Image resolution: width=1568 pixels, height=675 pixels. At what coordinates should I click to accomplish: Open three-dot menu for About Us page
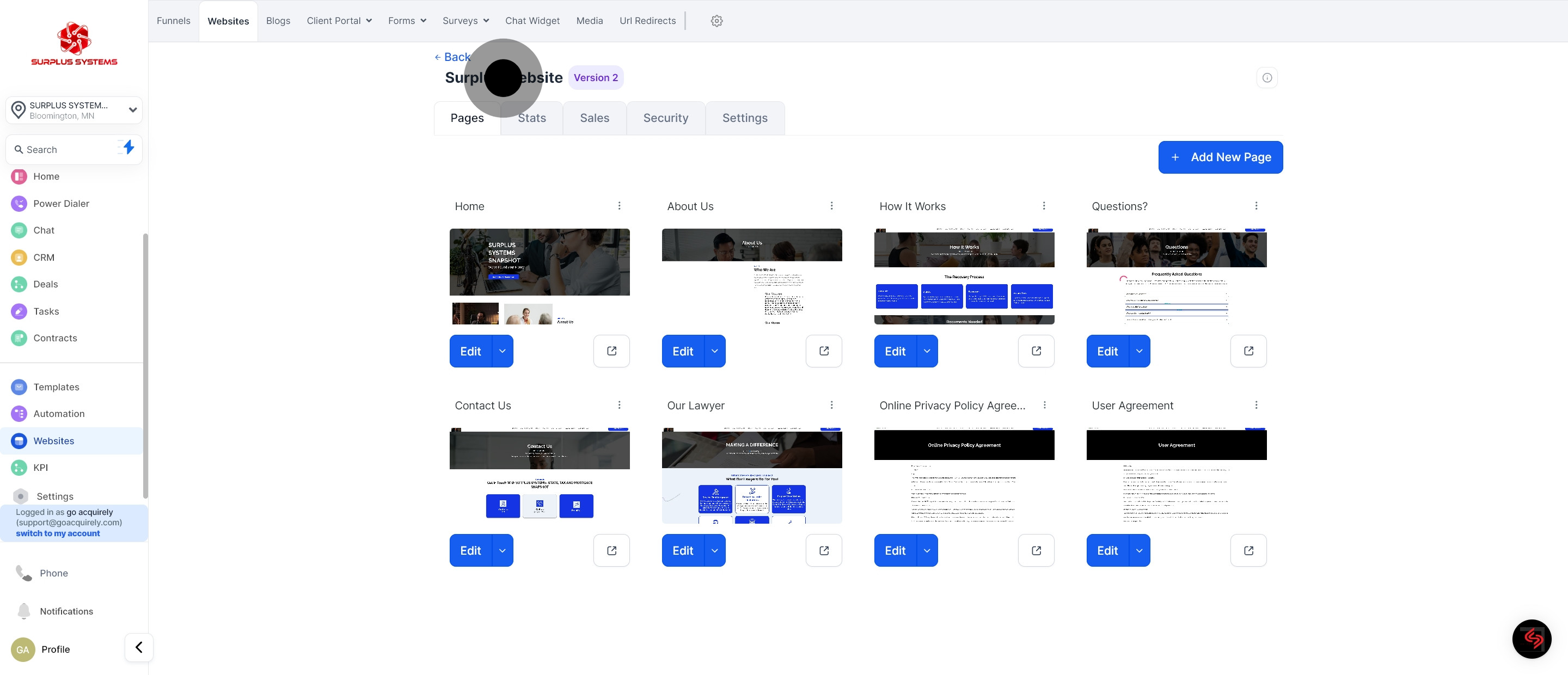[x=831, y=206]
